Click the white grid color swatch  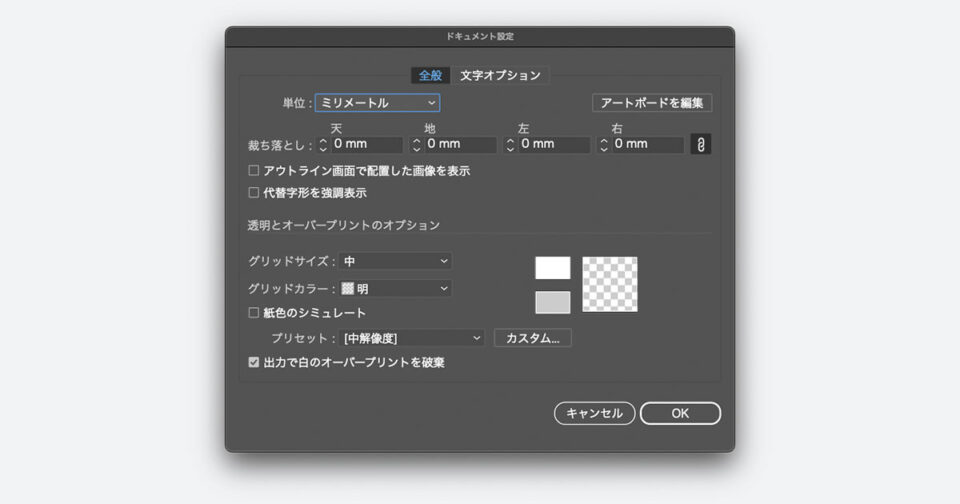point(553,268)
